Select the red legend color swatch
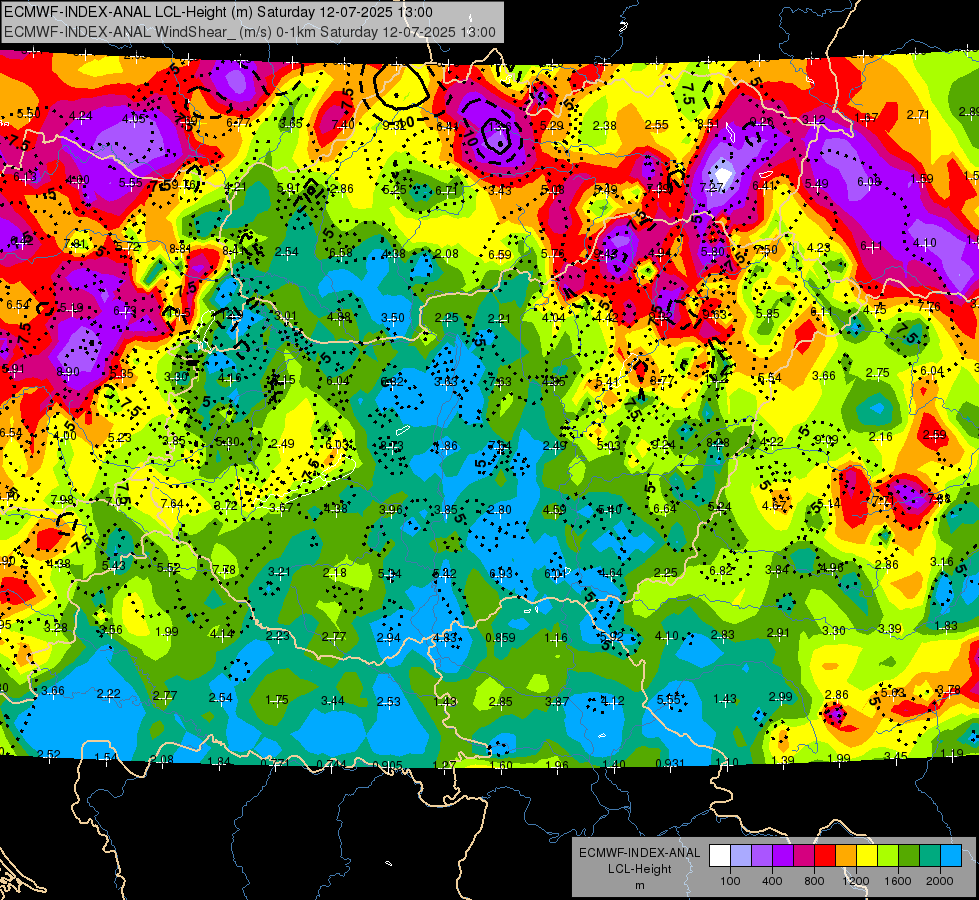This screenshot has height=900, width=979. pos(825,856)
